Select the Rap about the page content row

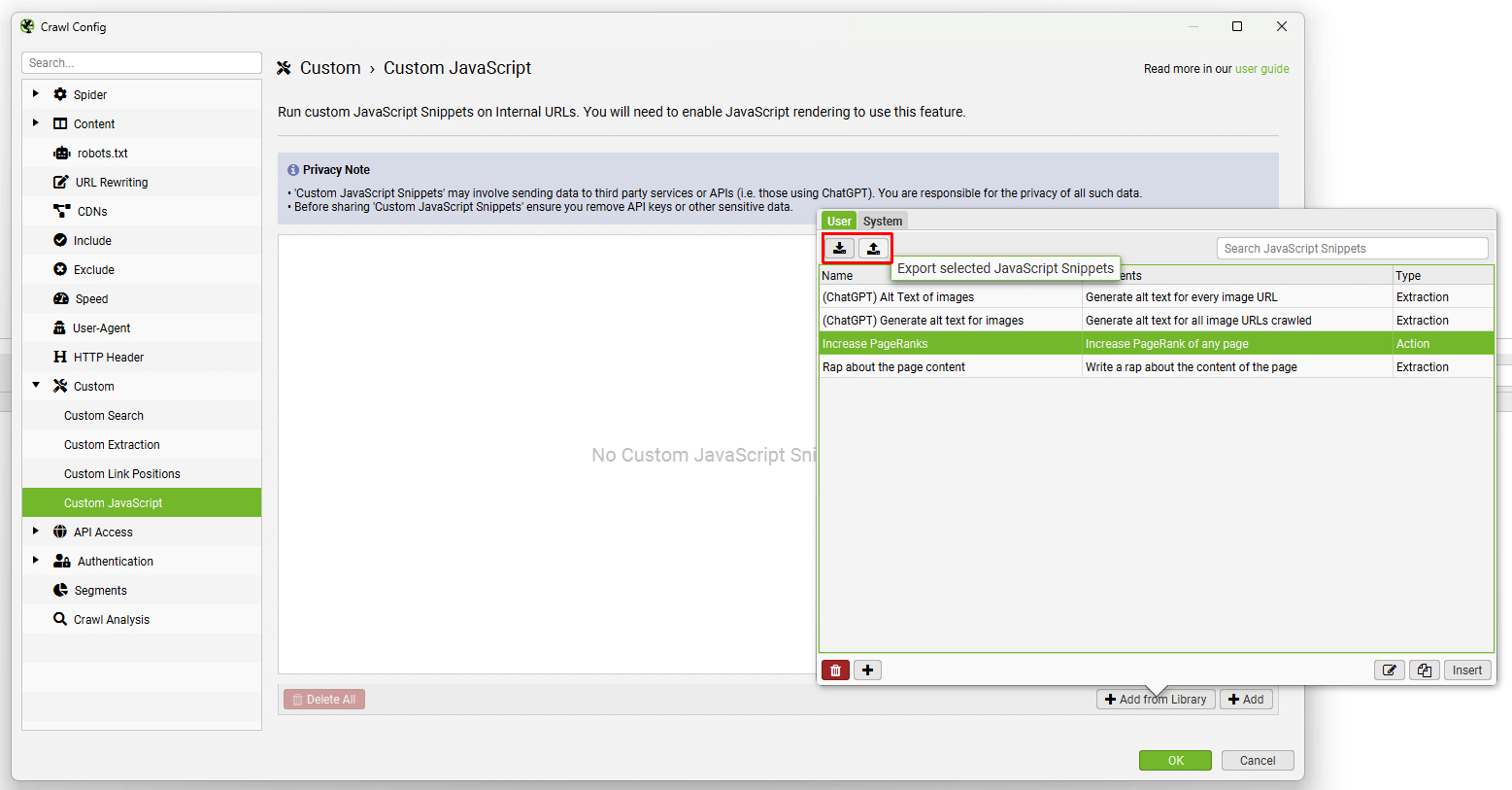pyautogui.click(x=893, y=367)
